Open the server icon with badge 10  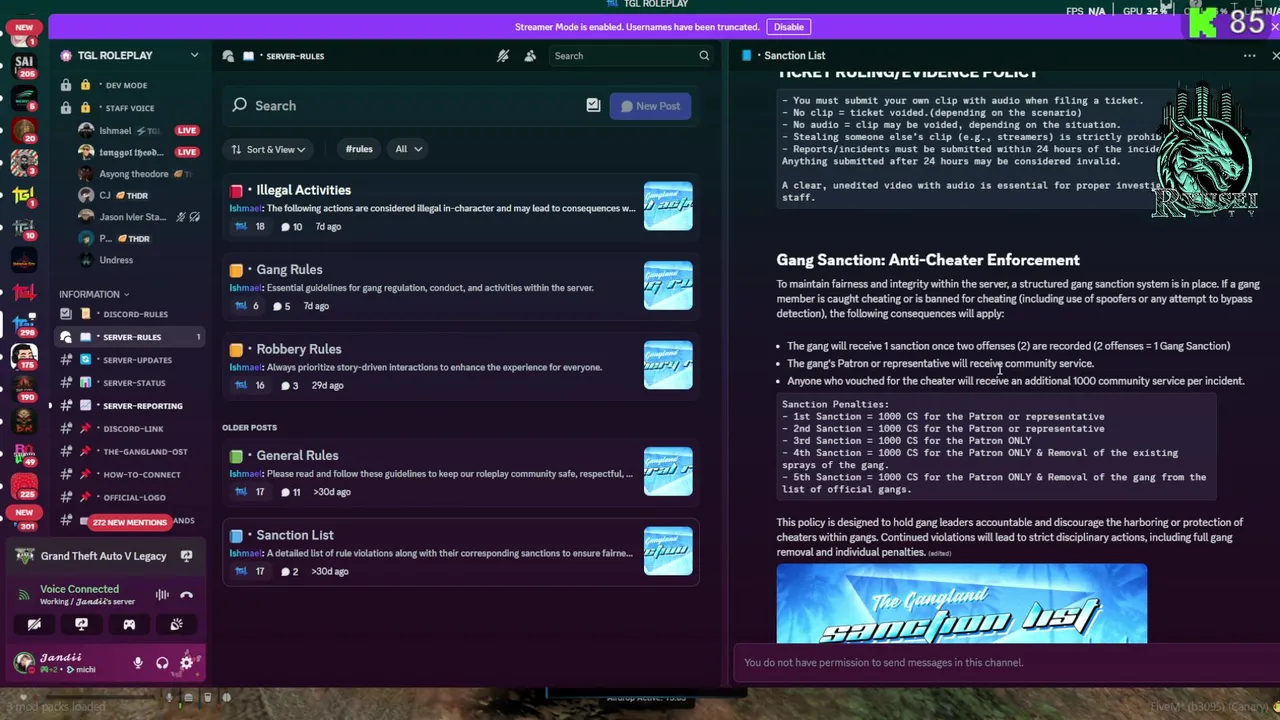[24, 227]
